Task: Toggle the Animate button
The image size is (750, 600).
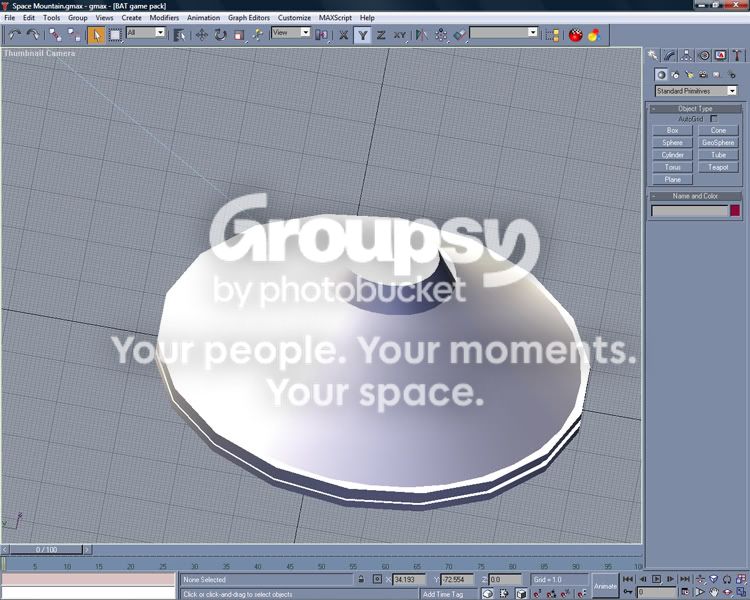Action: [x=605, y=586]
